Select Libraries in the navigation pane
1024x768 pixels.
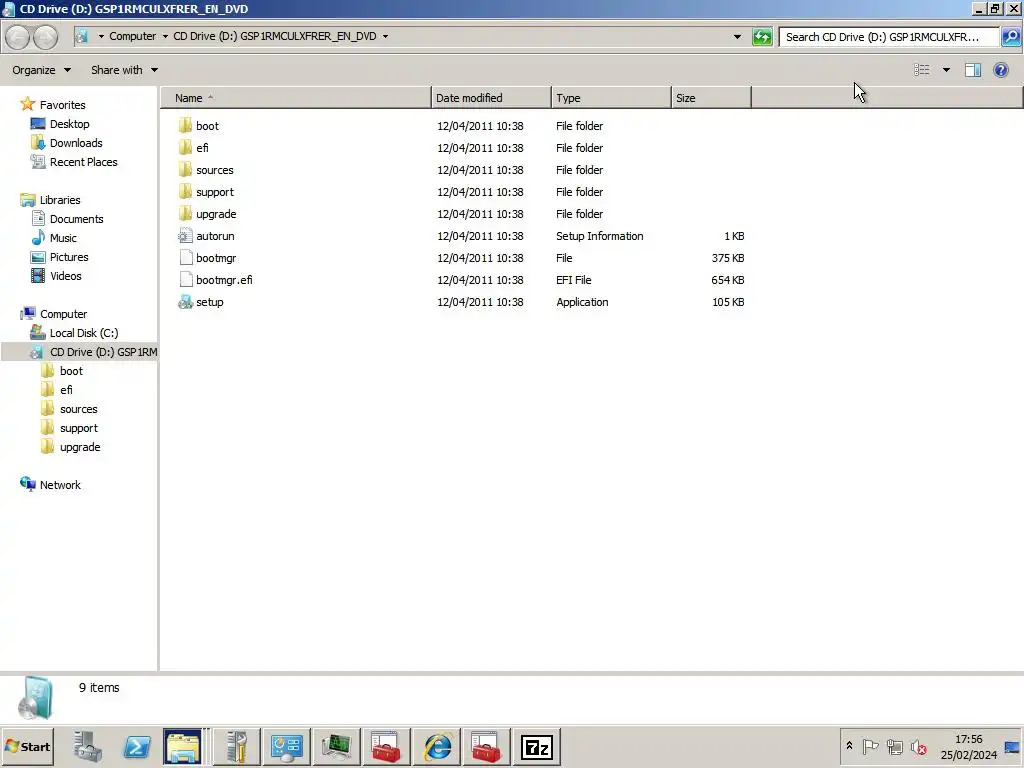[x=59, y=200]
